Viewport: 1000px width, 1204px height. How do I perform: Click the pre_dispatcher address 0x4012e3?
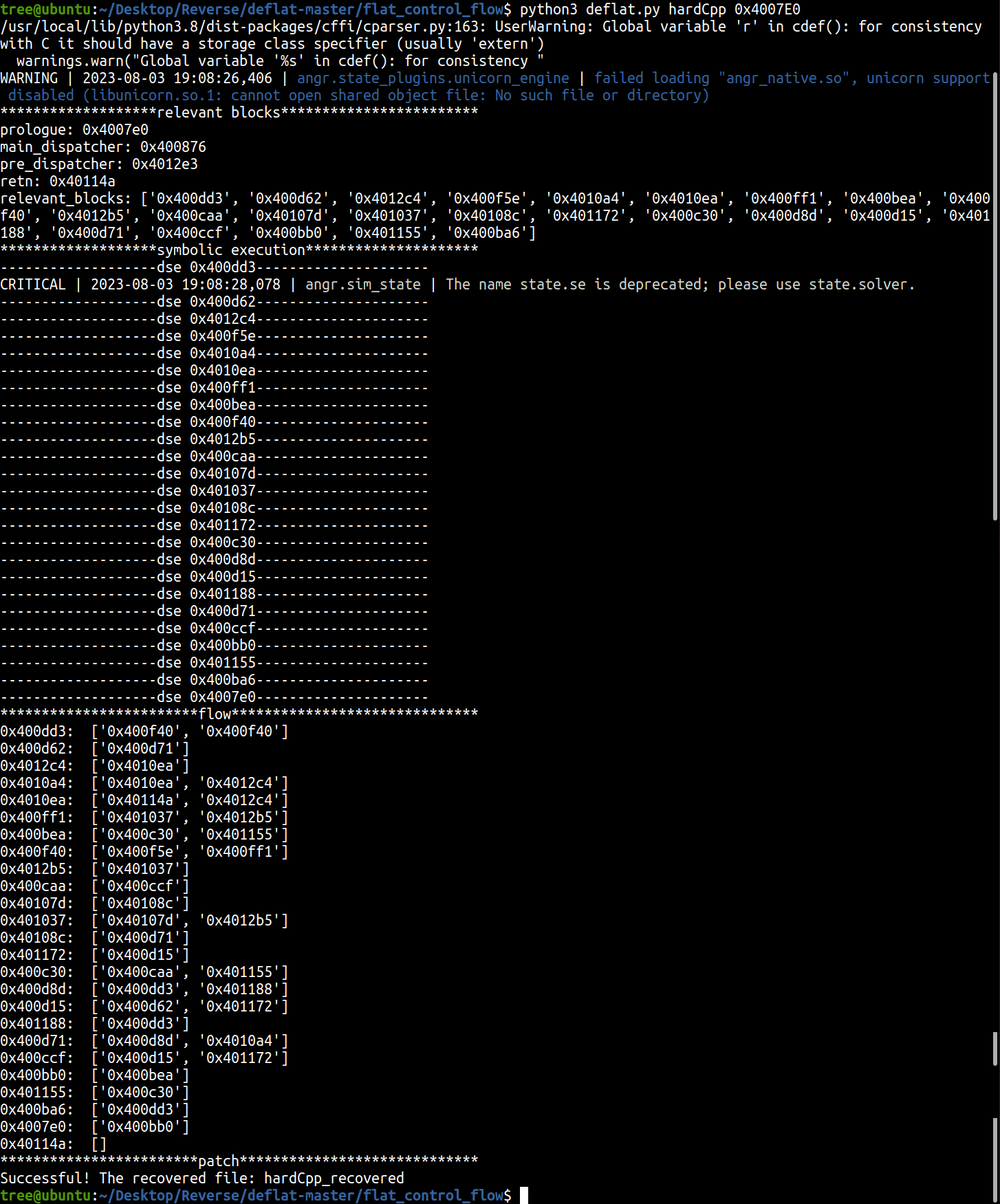164,164
